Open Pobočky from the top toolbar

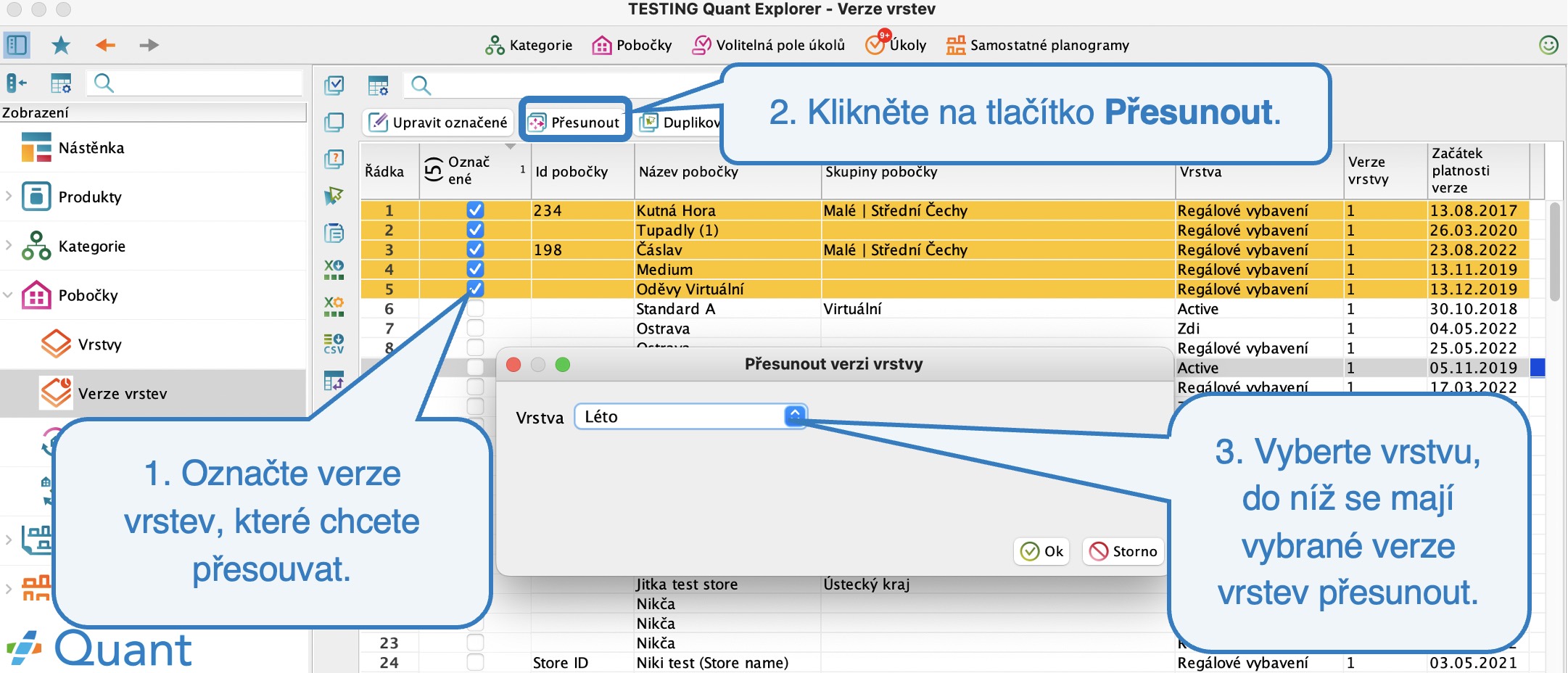pos(632,45)
